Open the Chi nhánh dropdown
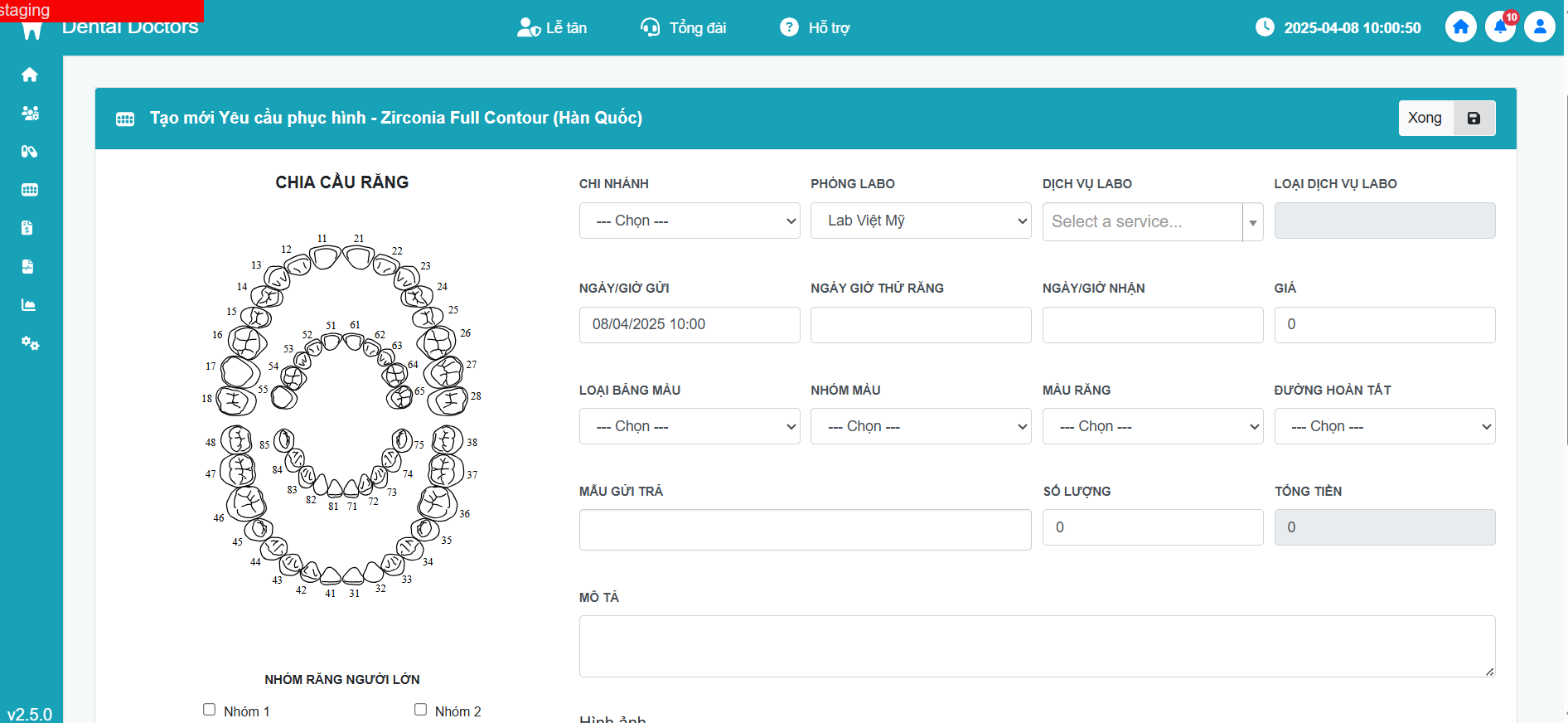Viewport: 1568px width, 723px height. click(x=690, y=221)
